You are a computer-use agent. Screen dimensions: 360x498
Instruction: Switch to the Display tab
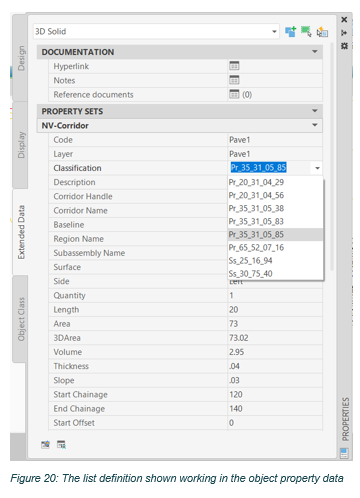(21, 145)
